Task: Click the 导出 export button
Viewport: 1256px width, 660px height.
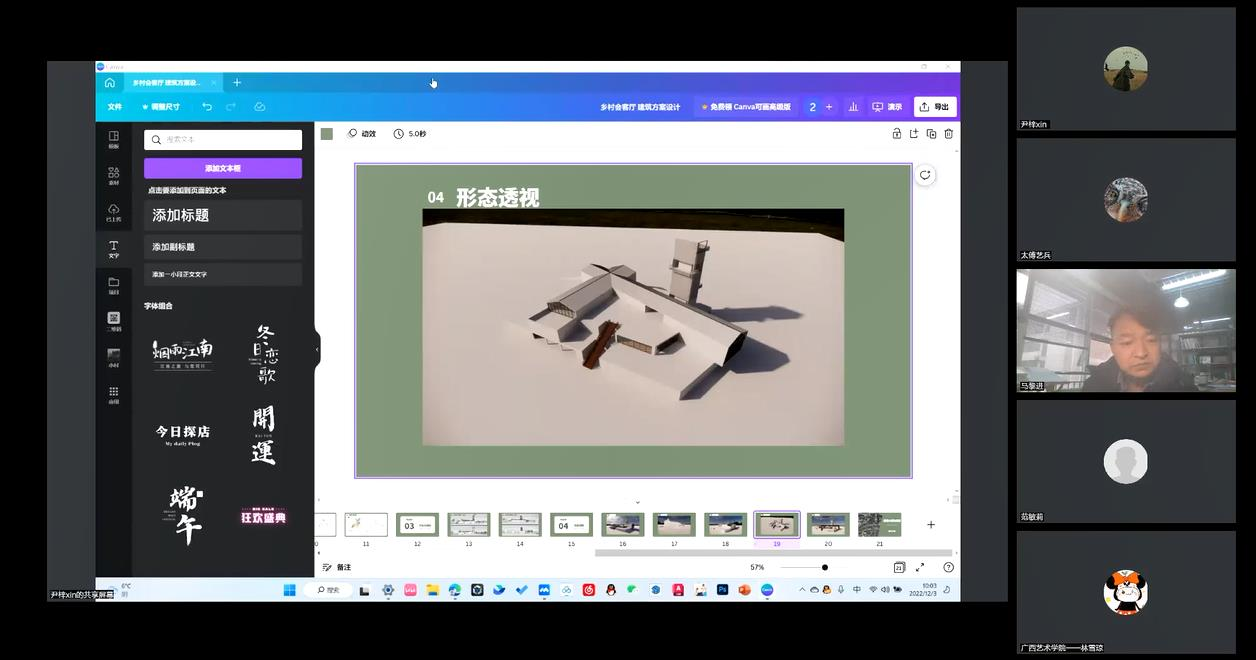Action: (935, 107)
